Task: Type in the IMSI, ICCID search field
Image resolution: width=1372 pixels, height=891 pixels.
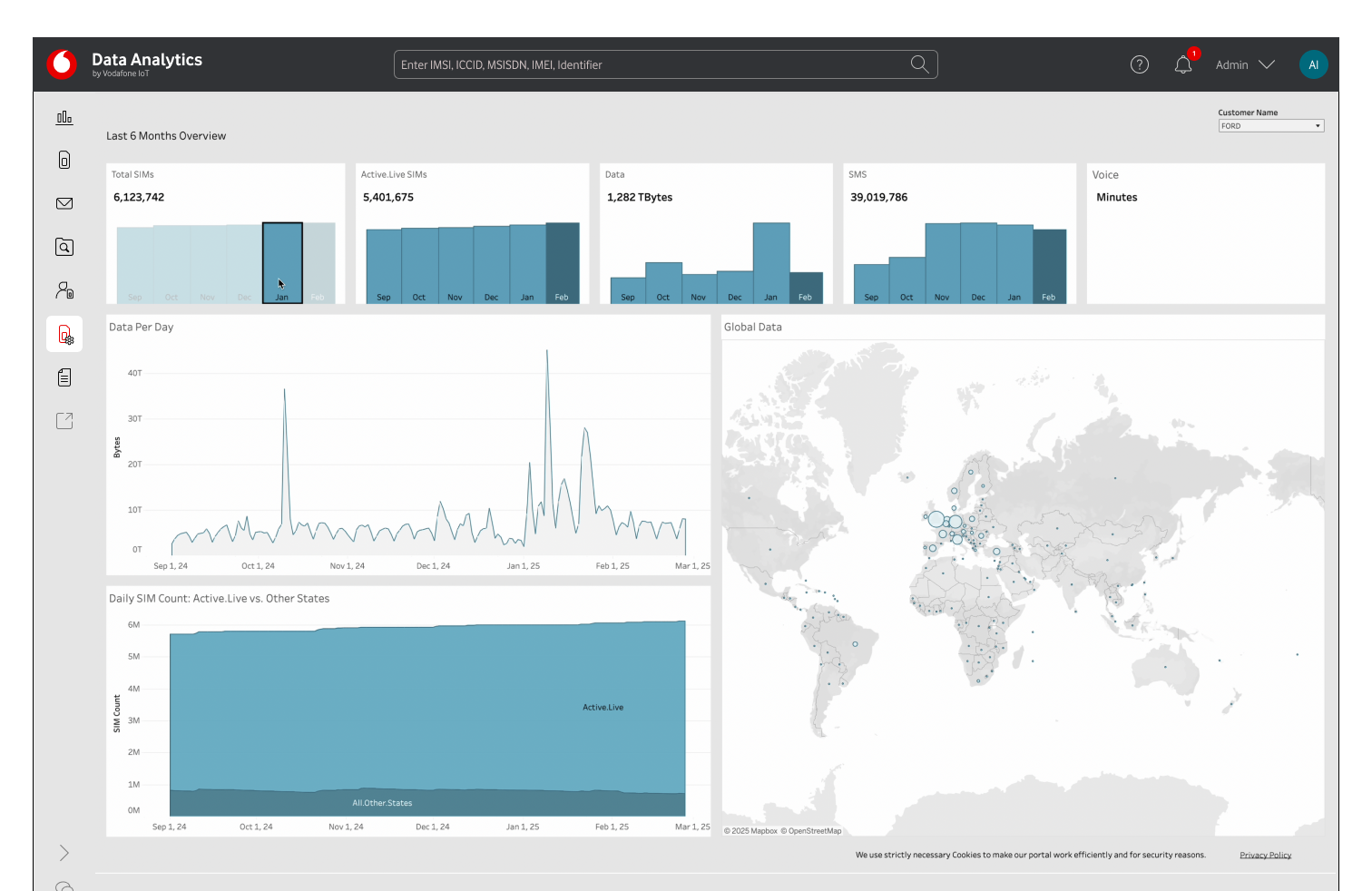Action: point(649,64)
